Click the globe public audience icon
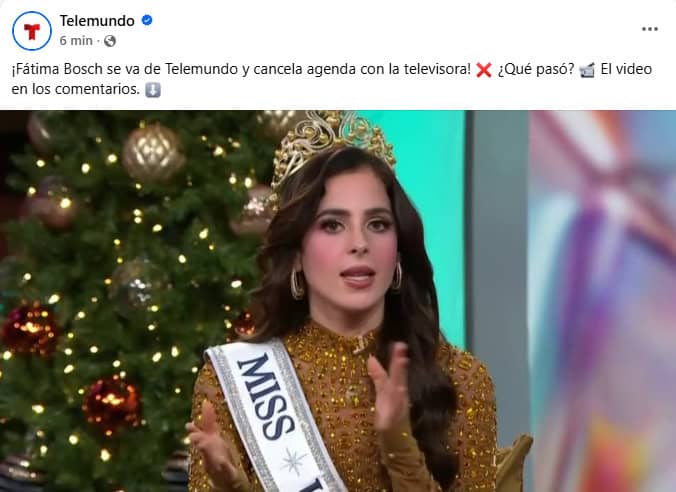Screen dimensions: 676x492 [110, 41]
